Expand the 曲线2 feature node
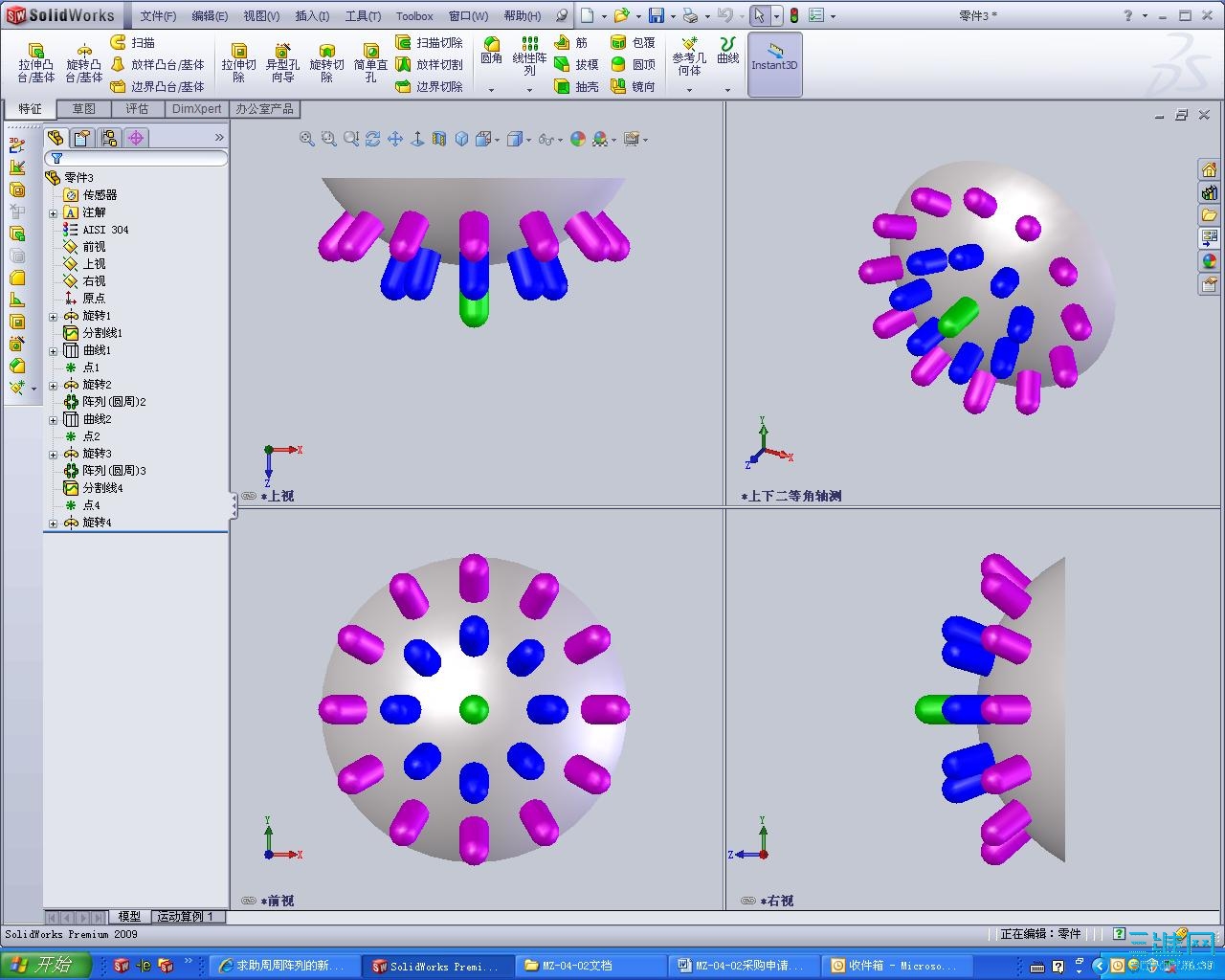 [x=54, y=419]
